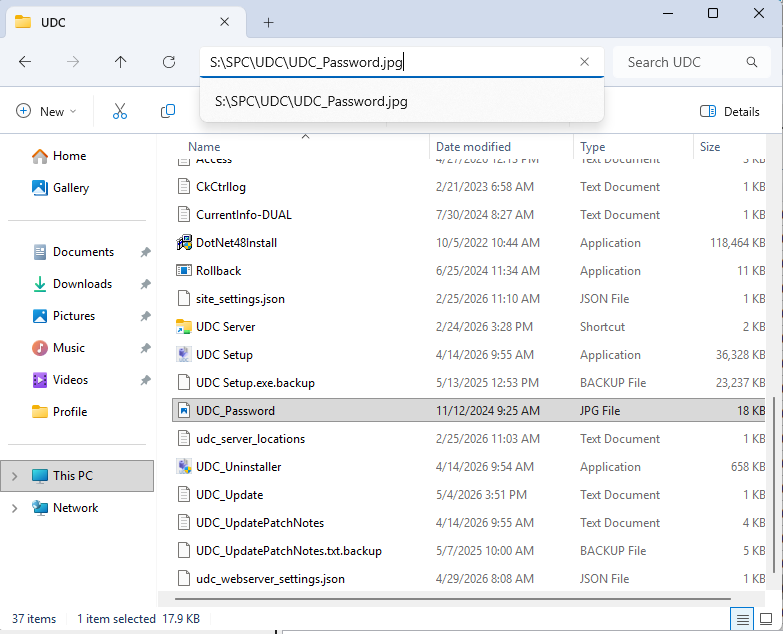The image size is (783, 634).
Task: Click the pin icon beside Pictures
Action: [x=145, y=316]
